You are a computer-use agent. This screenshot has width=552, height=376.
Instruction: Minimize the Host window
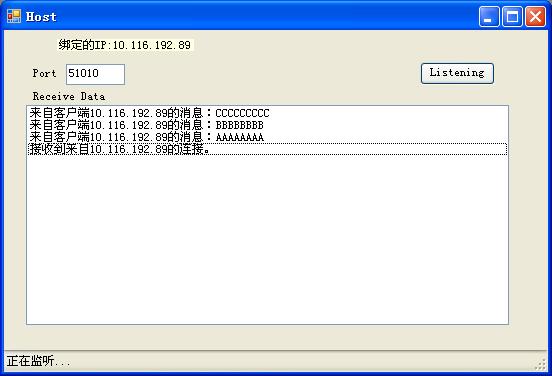pyautogui.click(x=489, y=16)
